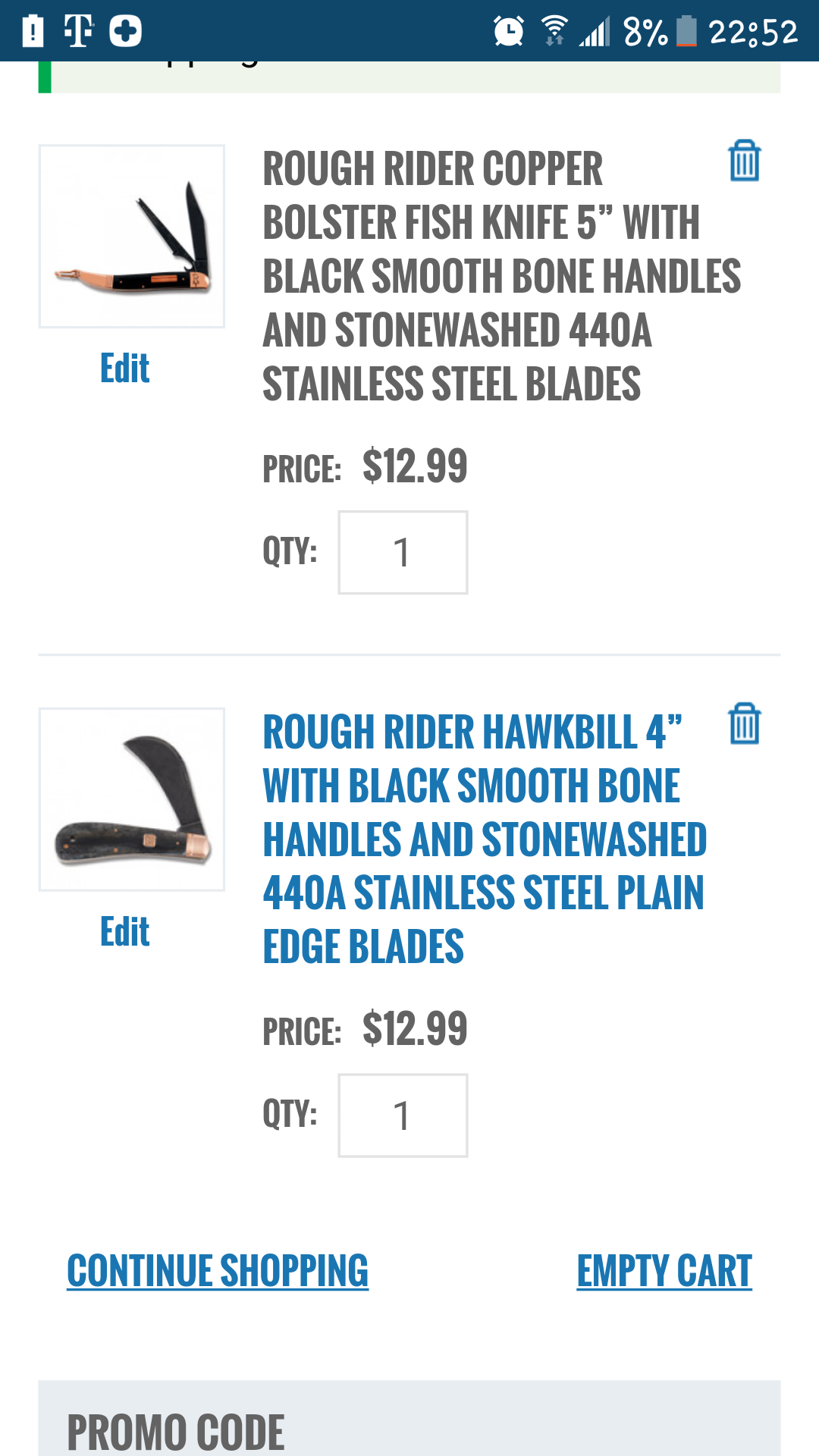Tap the alarm clock status icon

point(508,31)
